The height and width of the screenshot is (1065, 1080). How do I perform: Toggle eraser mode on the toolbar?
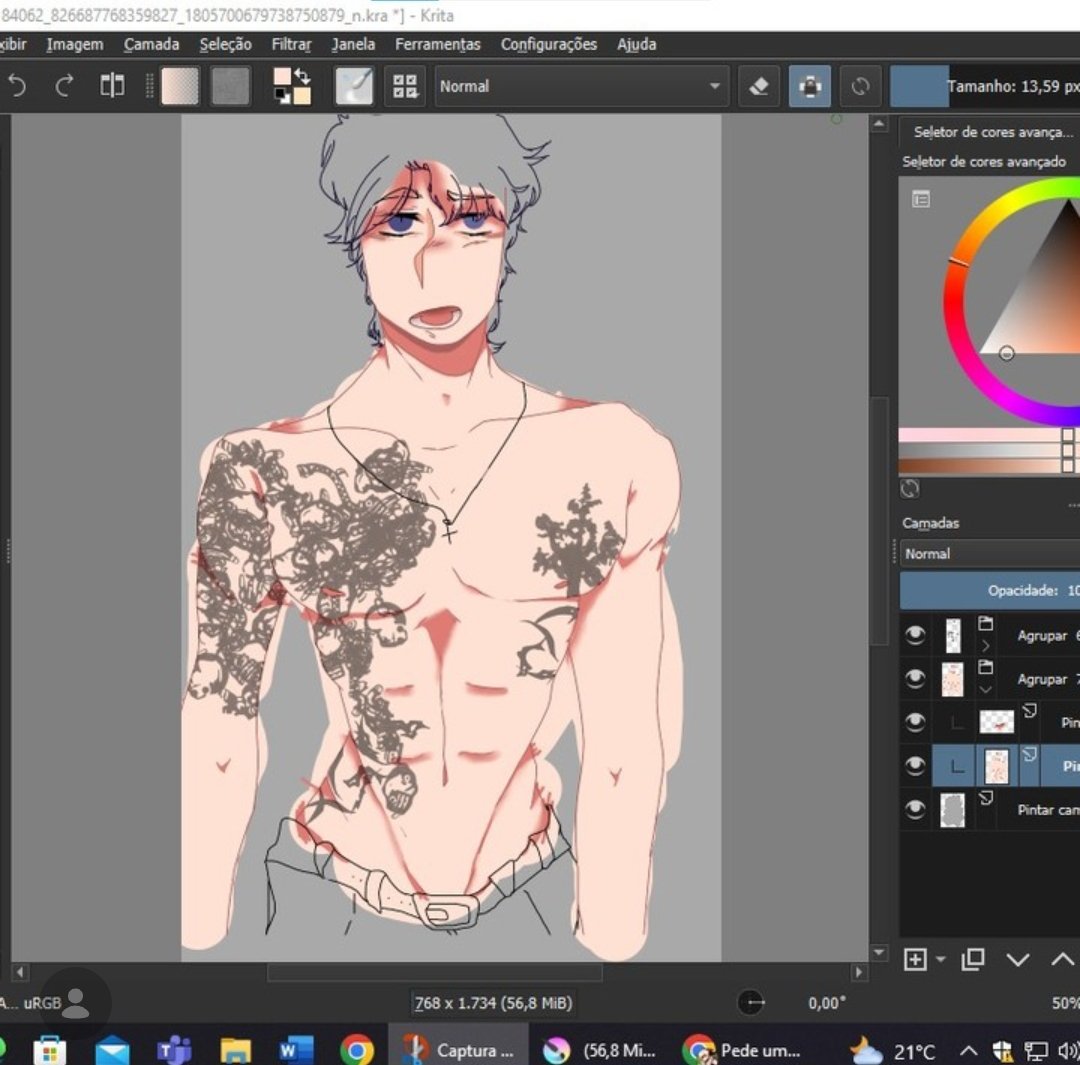pyautogui.click(x=758, y=86)
